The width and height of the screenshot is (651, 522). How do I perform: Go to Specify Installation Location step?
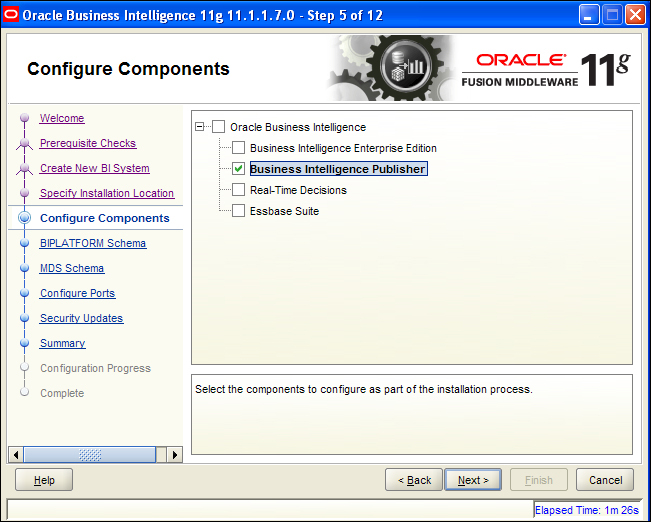107,193
